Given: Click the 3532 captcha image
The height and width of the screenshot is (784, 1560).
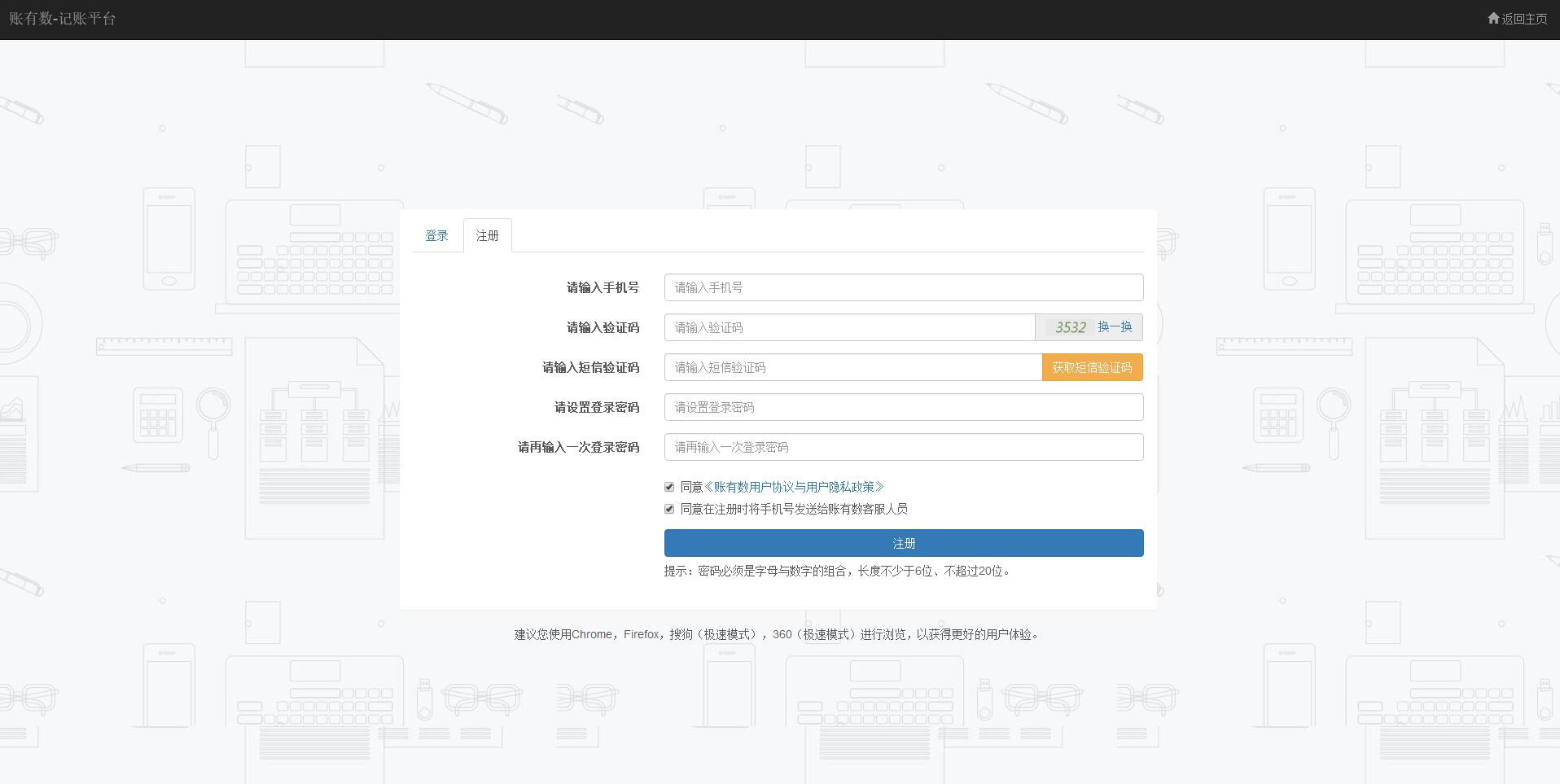Looking at the screenshot, I should click(x=1069, y=327).
